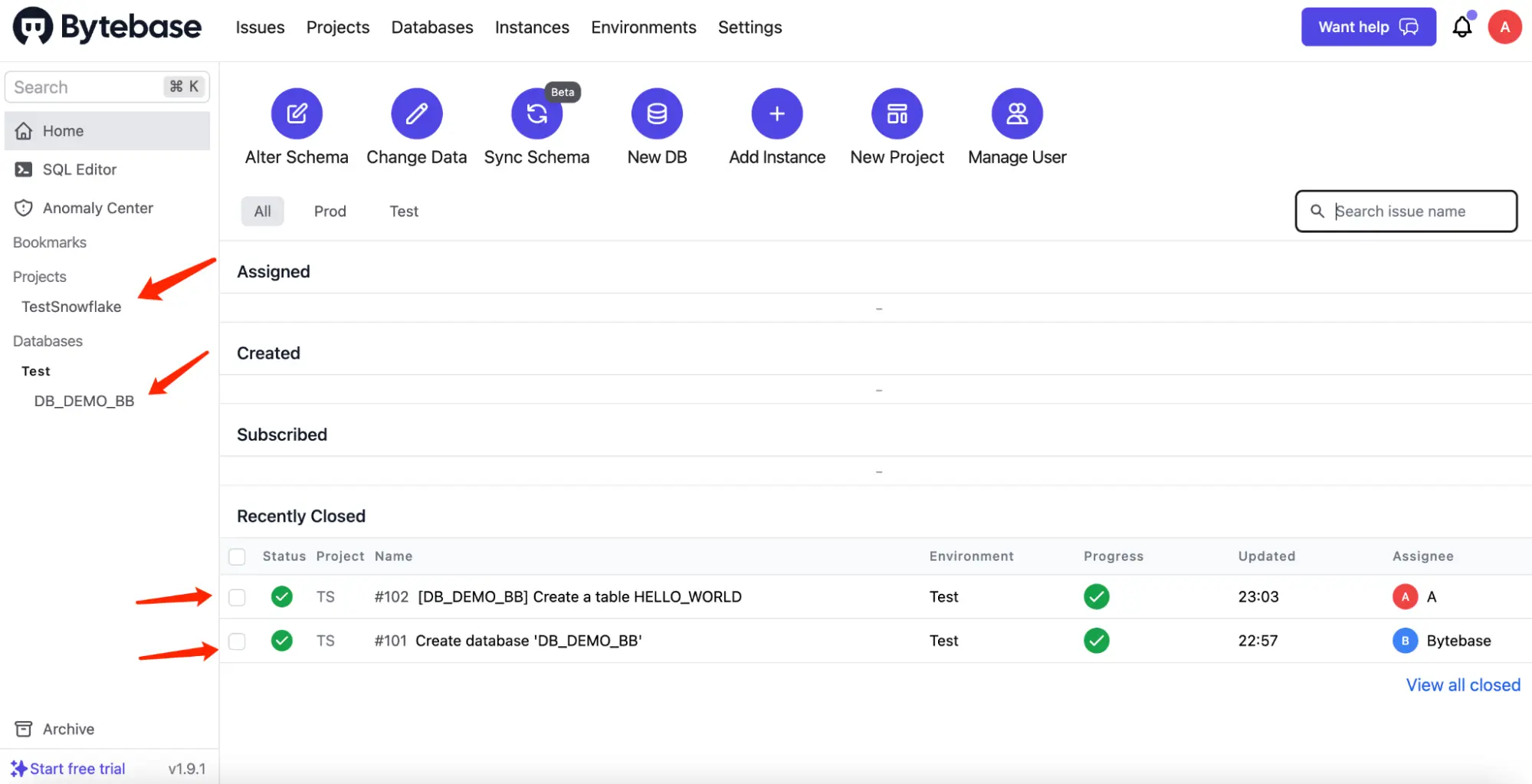Click the sparkle icon beside Start free trial

pyautogui.click(x=18, y=769)
